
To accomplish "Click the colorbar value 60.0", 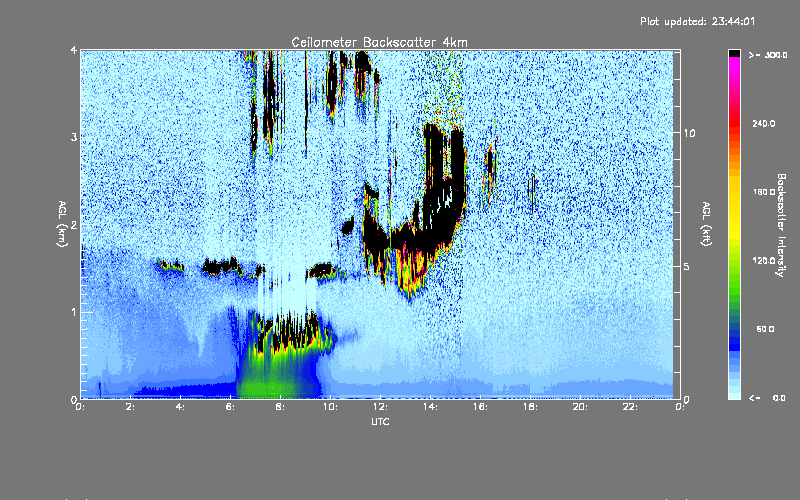I will pos(765,329).
